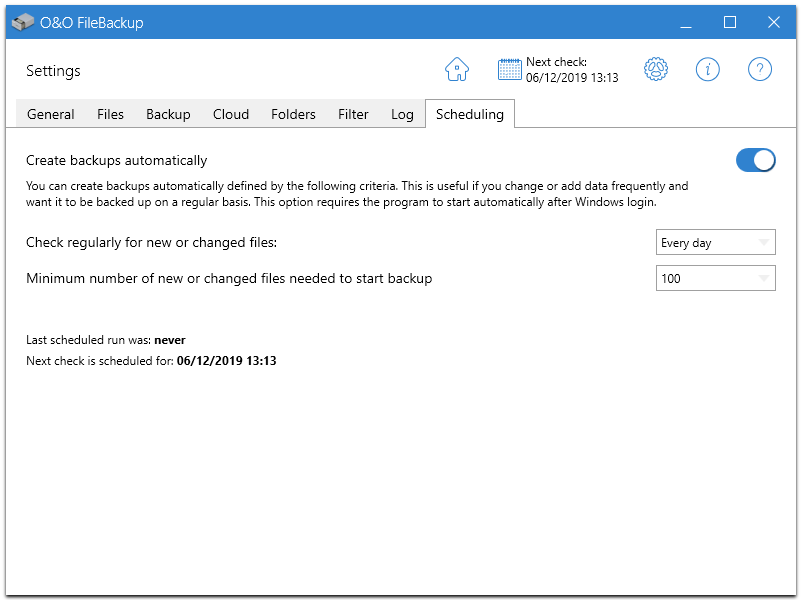Go to the Home screen icon
804x604 pixels.
[x=457, y=69]
